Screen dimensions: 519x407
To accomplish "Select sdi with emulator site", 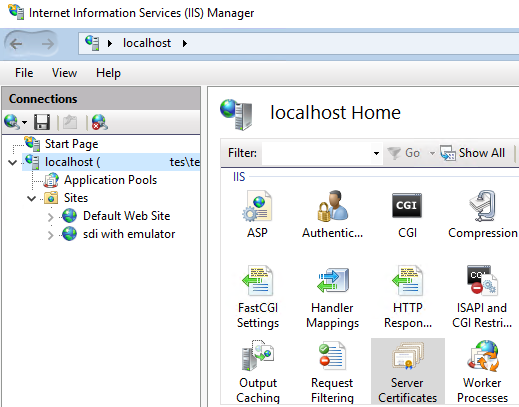I will pyautogui.click(x=129, y=234).
